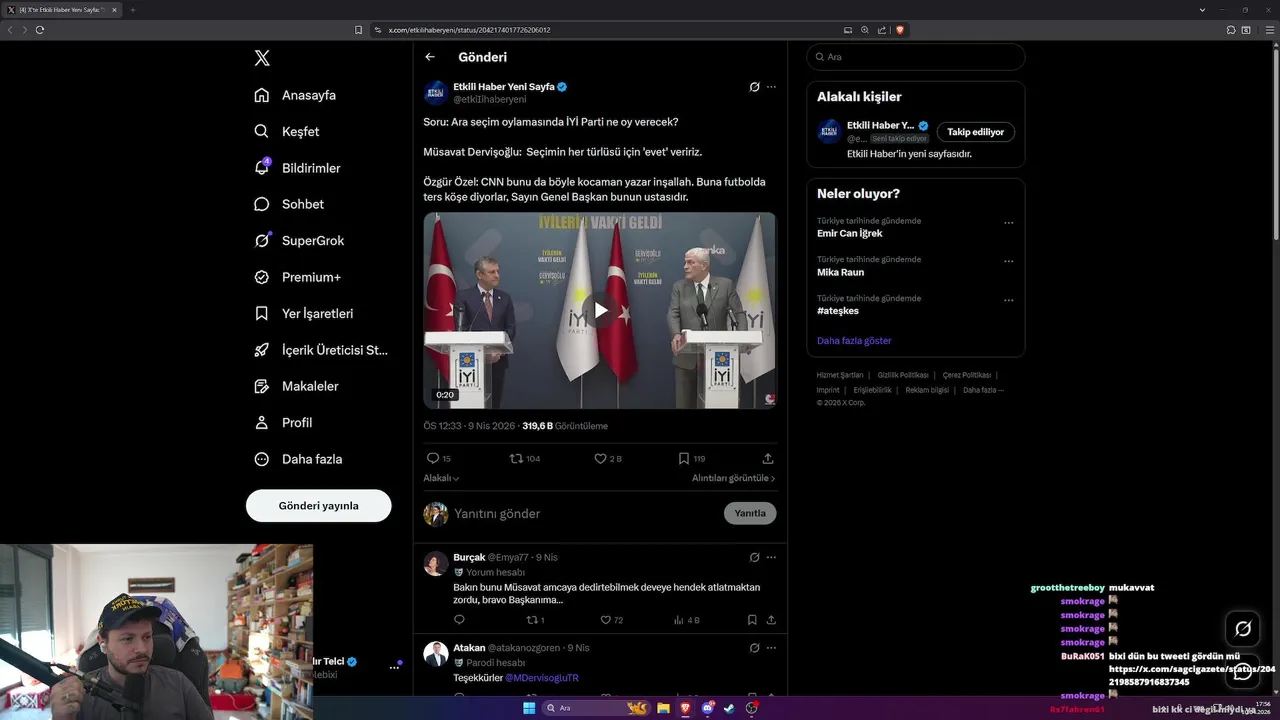Viewport: 1280px width, 720px height.
Task: Open Profil page
Action: point(283,422)
